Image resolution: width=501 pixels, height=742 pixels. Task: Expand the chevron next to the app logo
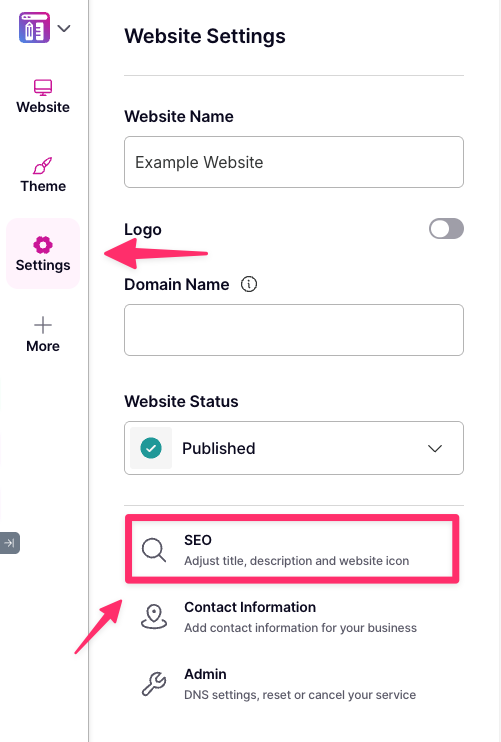click(x=64, y=28)
